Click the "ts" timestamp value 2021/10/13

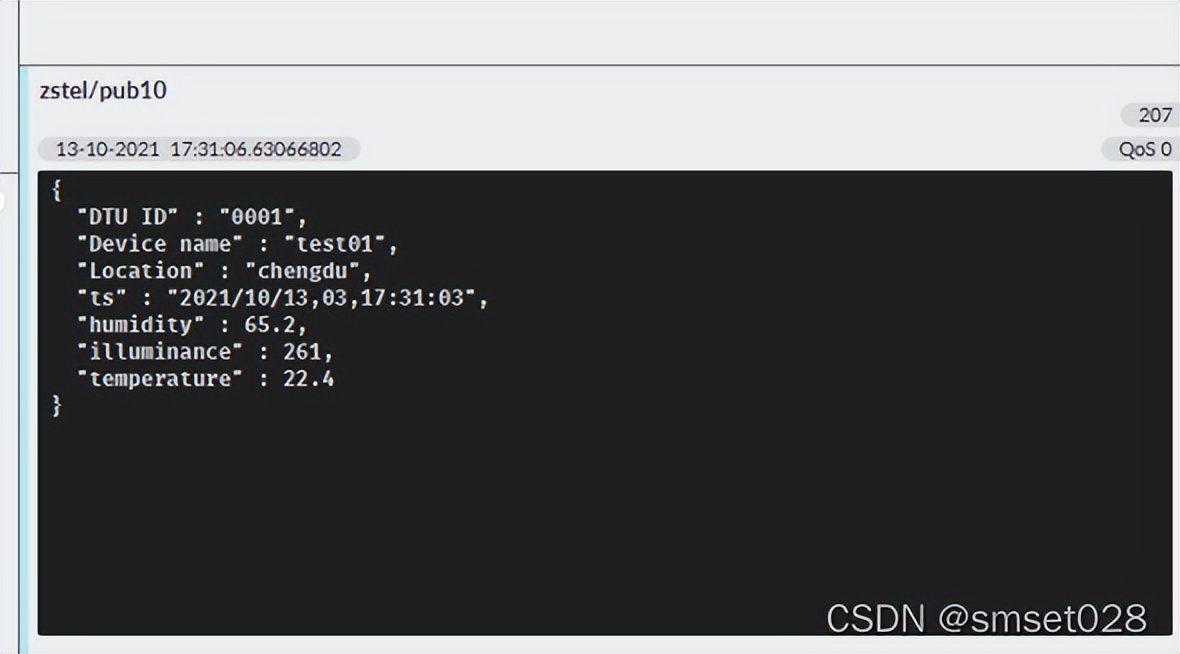(321, 298)
